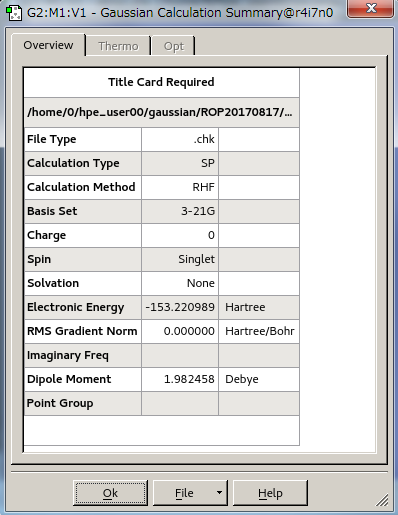This screenshot has width=398, height=515.
Task: Select the '.chk' value cell
Action: [180, 139]
